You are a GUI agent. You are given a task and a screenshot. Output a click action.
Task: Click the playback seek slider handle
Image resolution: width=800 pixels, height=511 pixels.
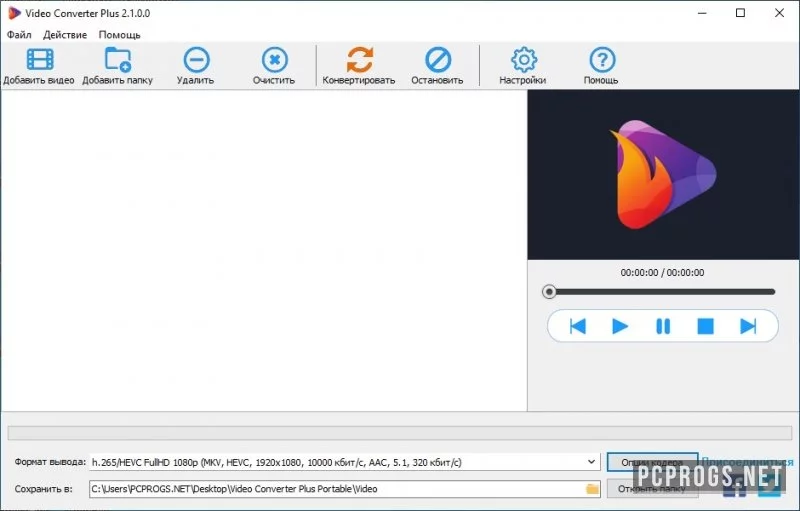(549, 292)
